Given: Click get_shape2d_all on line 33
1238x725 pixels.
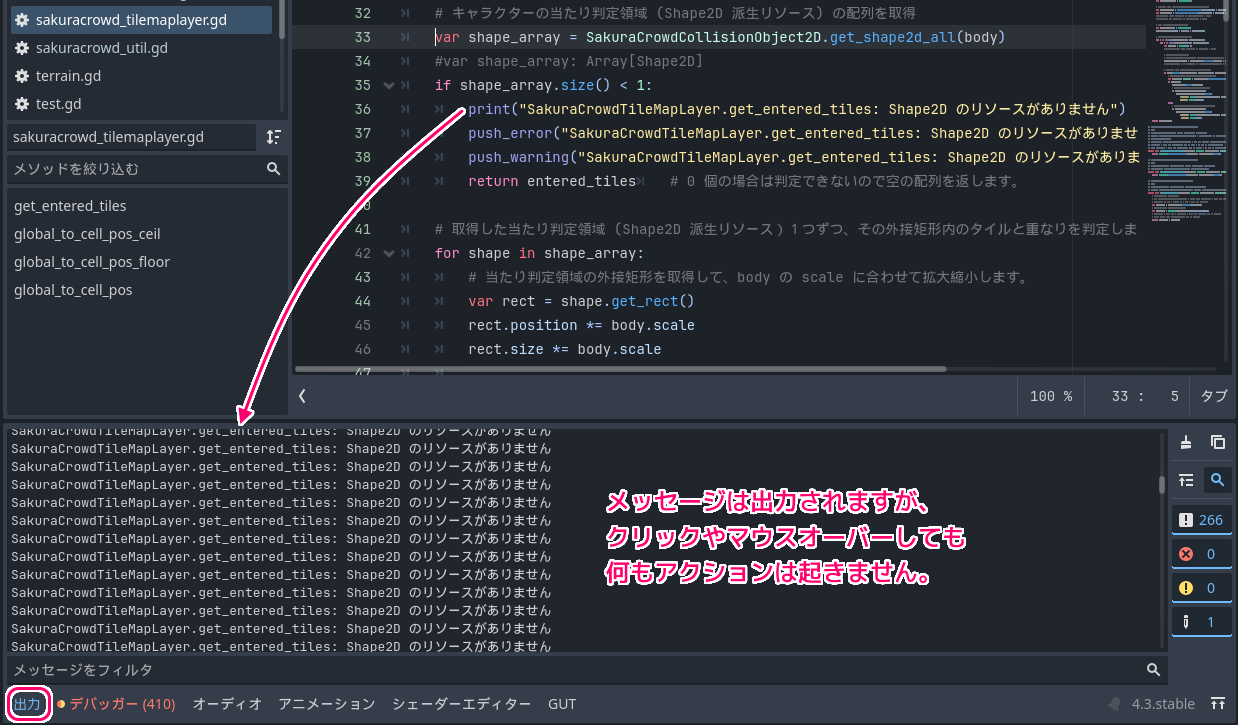Looking at the screenshot, I should tap(888, 37).
